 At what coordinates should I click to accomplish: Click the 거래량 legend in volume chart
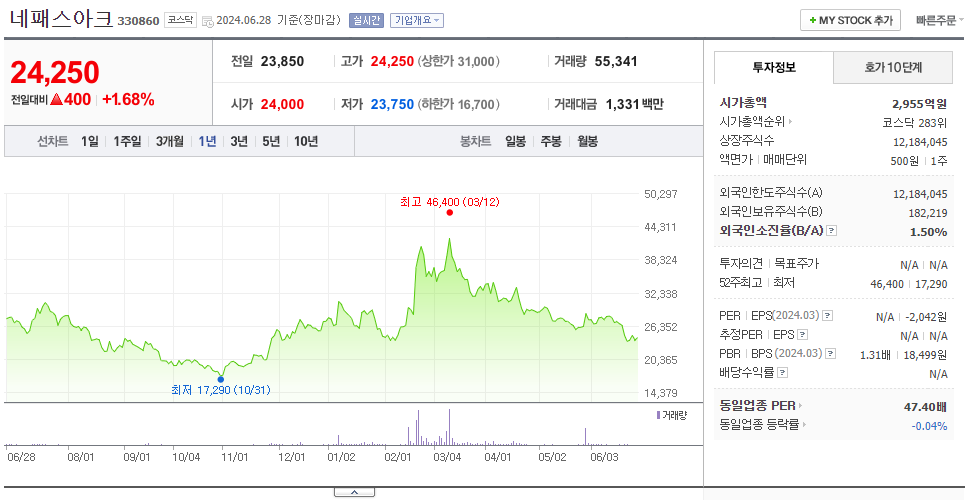[x=672, y=415]
